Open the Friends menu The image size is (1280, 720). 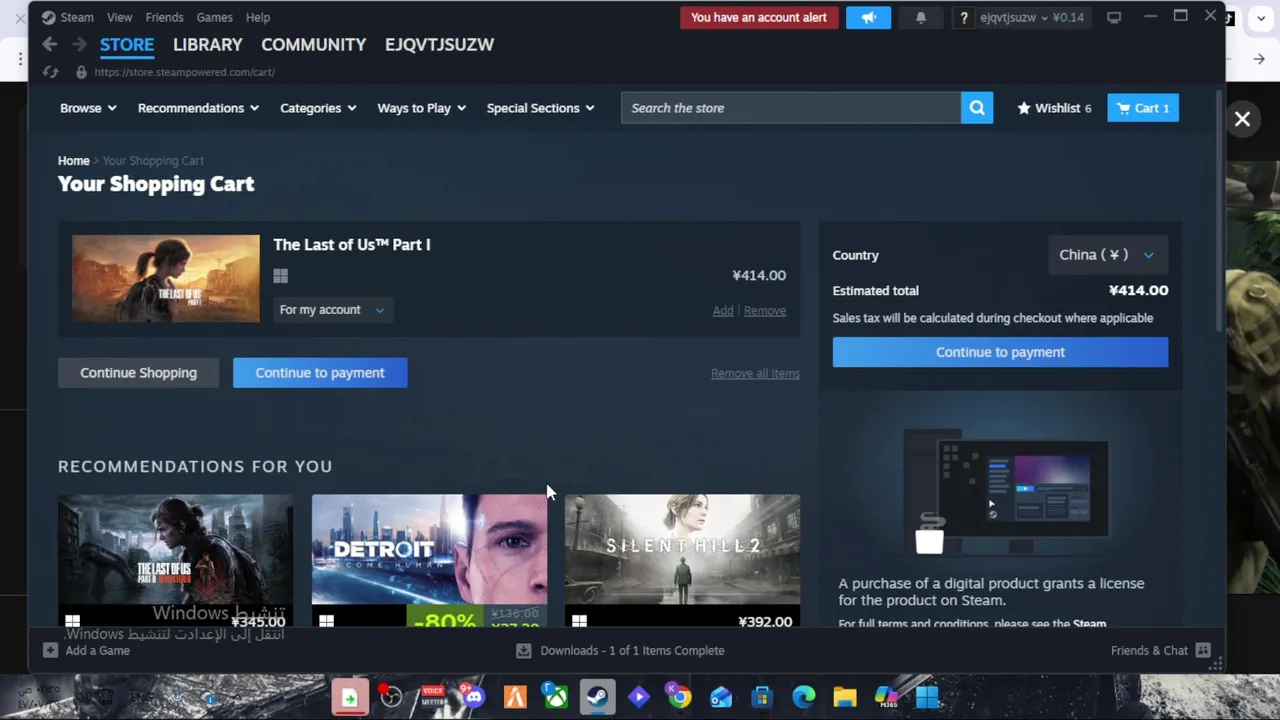pyautogui.click(x=164, y=17)
